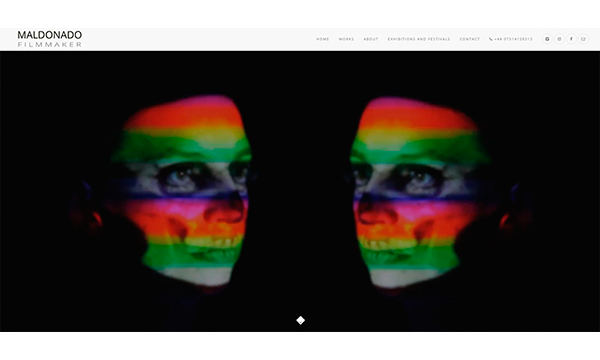Click the rainbow mirrored faces hero image

tap(300, 191)
